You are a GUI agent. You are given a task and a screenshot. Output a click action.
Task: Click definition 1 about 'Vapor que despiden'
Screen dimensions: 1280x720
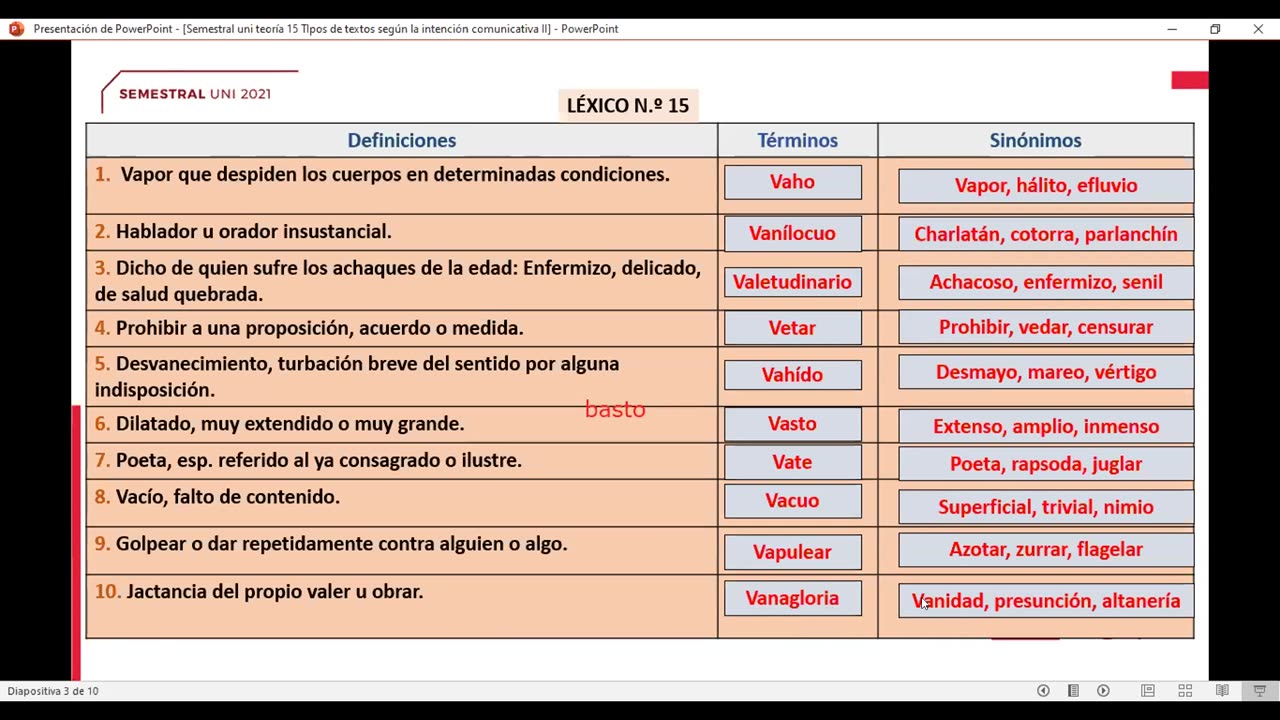click(x=382, y=175)
